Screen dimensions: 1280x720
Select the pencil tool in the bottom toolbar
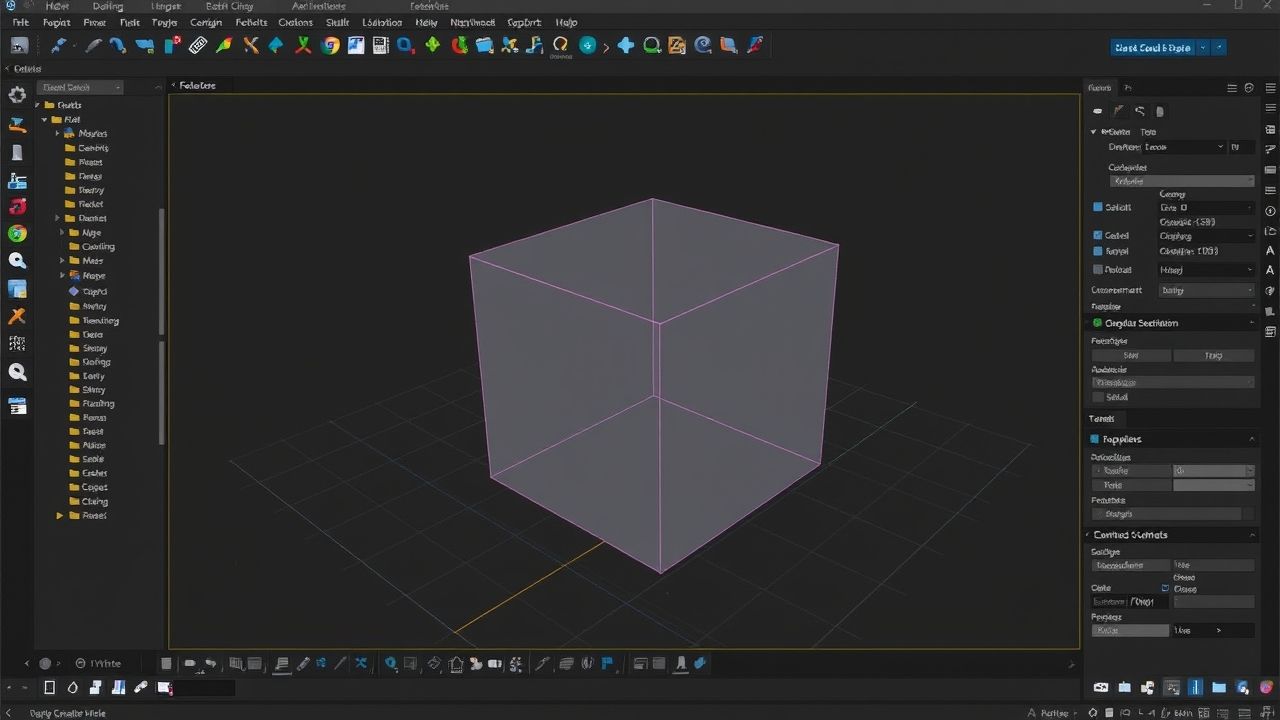tap(303, 664)
